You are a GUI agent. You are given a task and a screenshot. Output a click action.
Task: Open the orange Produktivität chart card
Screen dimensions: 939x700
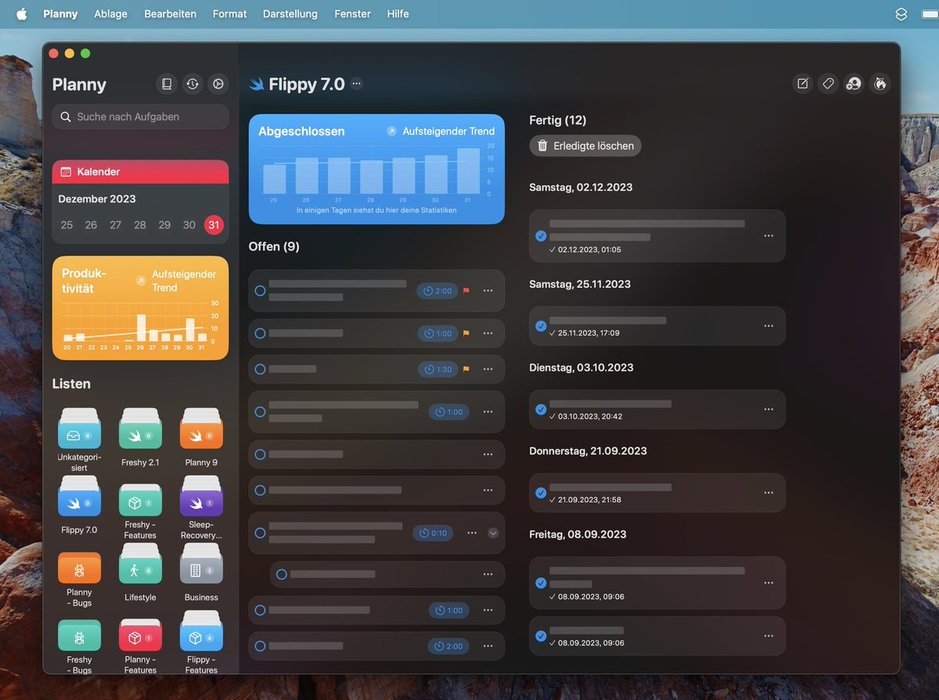click(140, 308)
